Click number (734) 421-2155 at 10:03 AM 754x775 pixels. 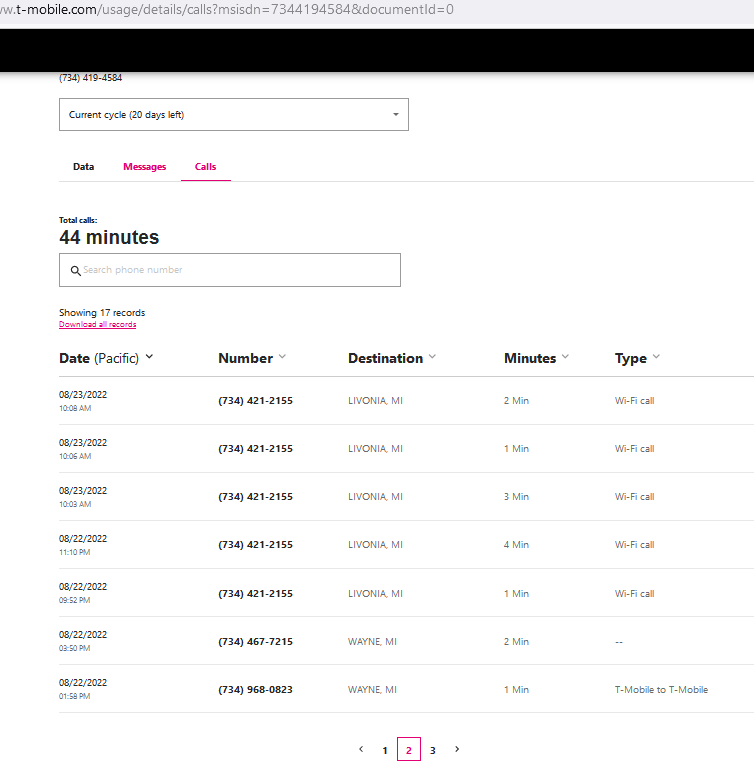(255, 496)
